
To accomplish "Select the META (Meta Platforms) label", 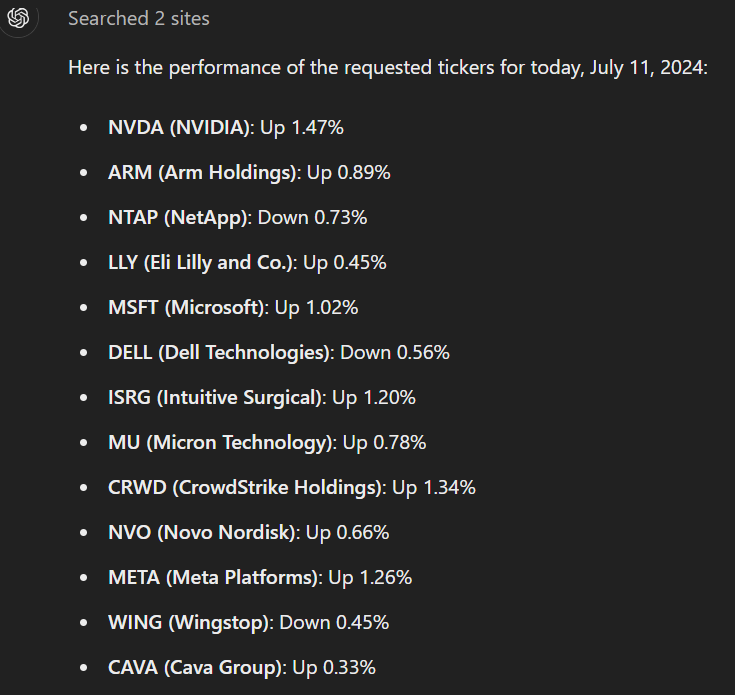I will pos(214,577).
